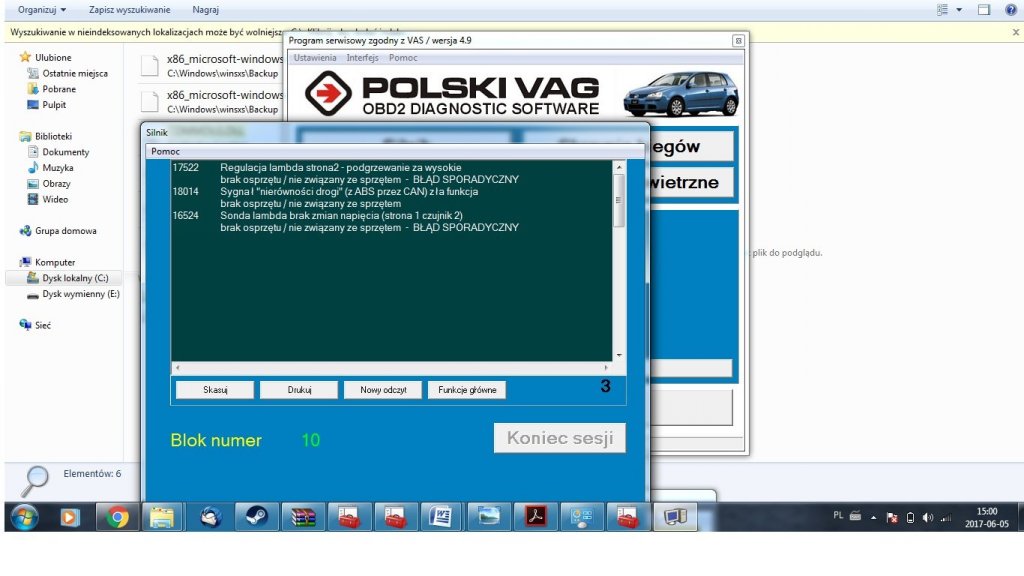This screenshot has width=1024, height=576.
Task: Click the Skasuj button to clear faults
Action: [215, 390]
